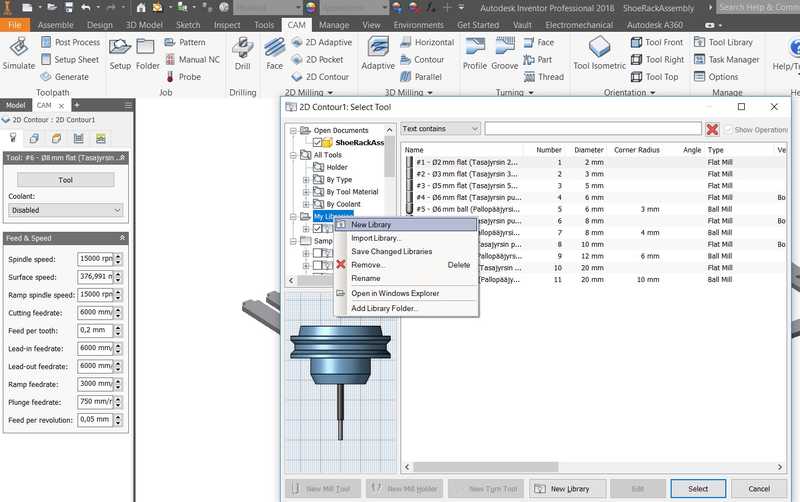
Task: Choose the Pattern tool
Action: click(x=185, y=42)
